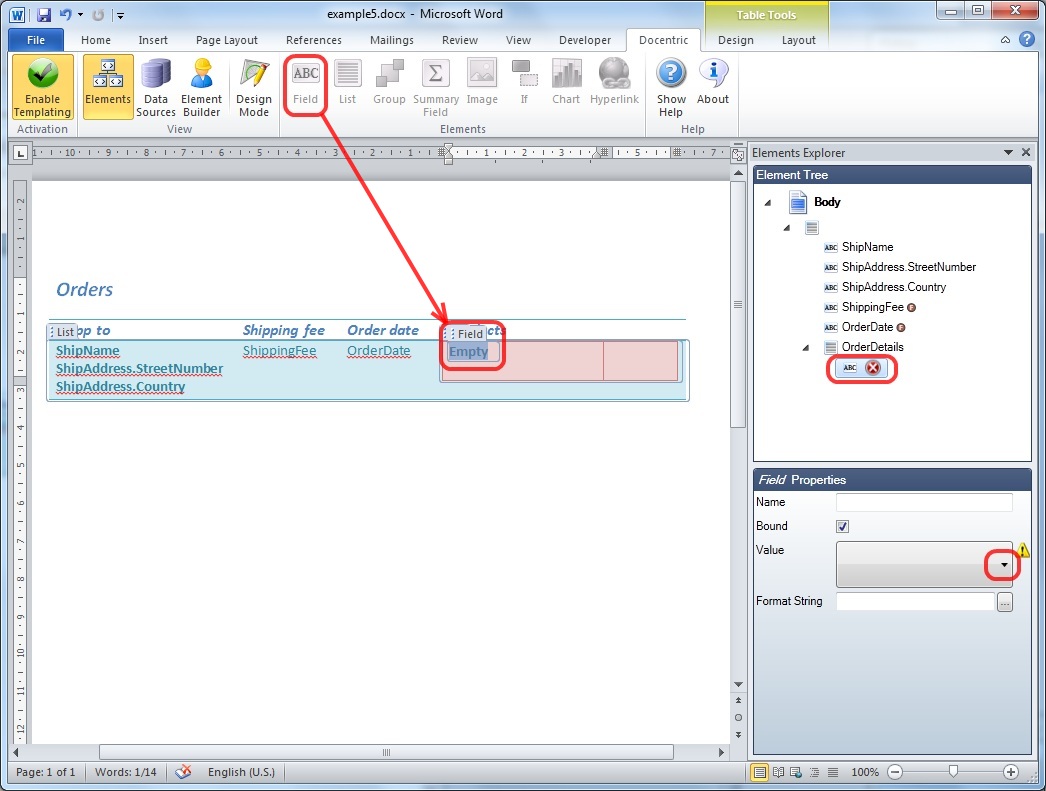Switch to the Developer tab
Viewport: 1046px width, 791px height.
point(585,40)
